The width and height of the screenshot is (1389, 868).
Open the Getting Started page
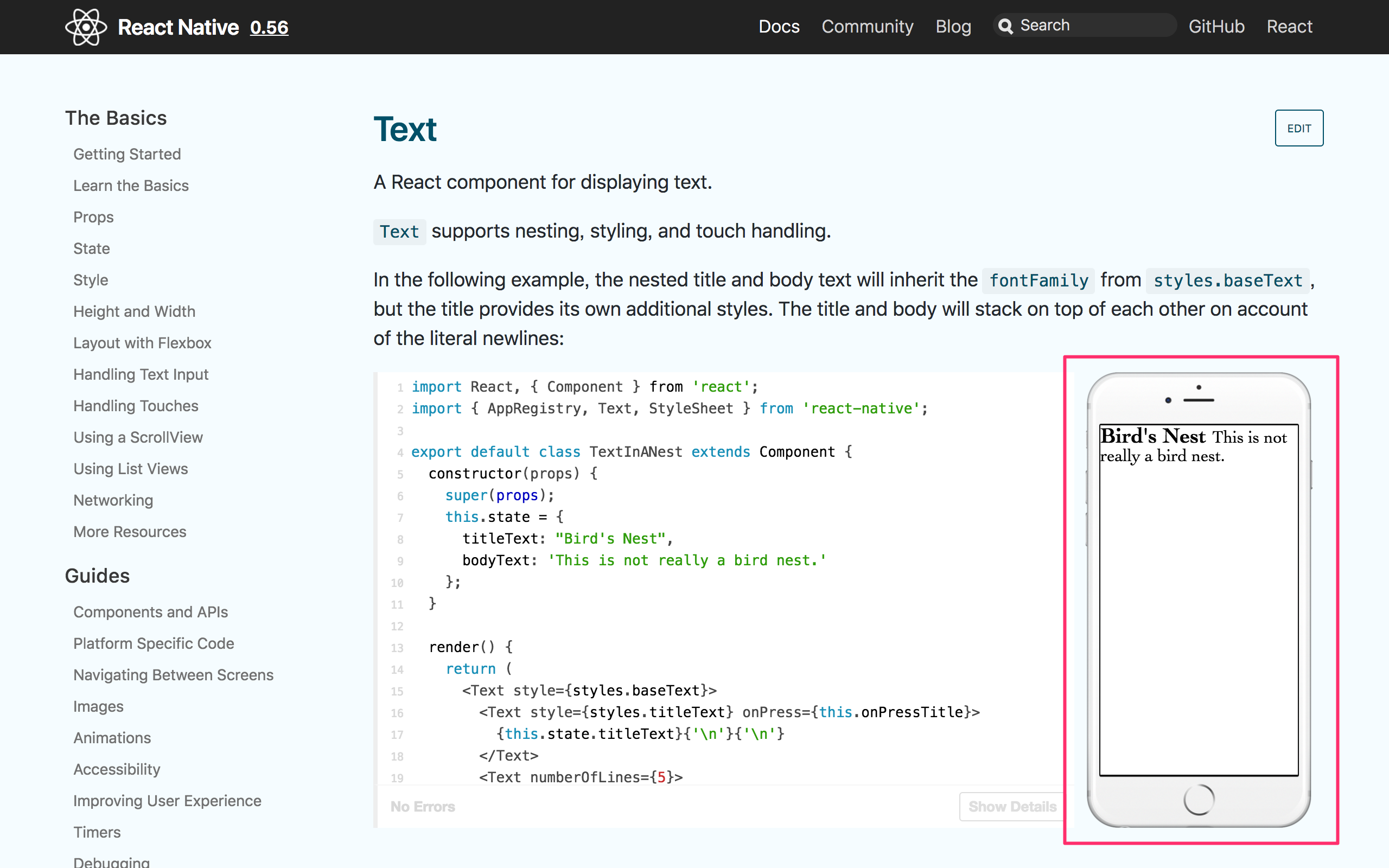tap(127, 154)
